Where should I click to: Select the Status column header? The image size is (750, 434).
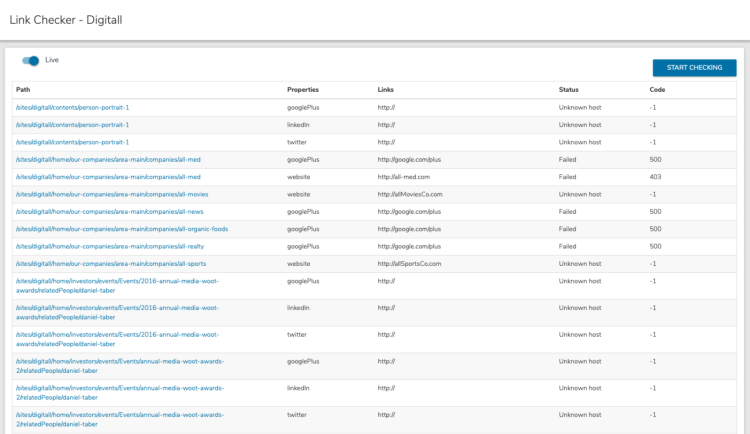pyautogui.click(x=568, y=90)
